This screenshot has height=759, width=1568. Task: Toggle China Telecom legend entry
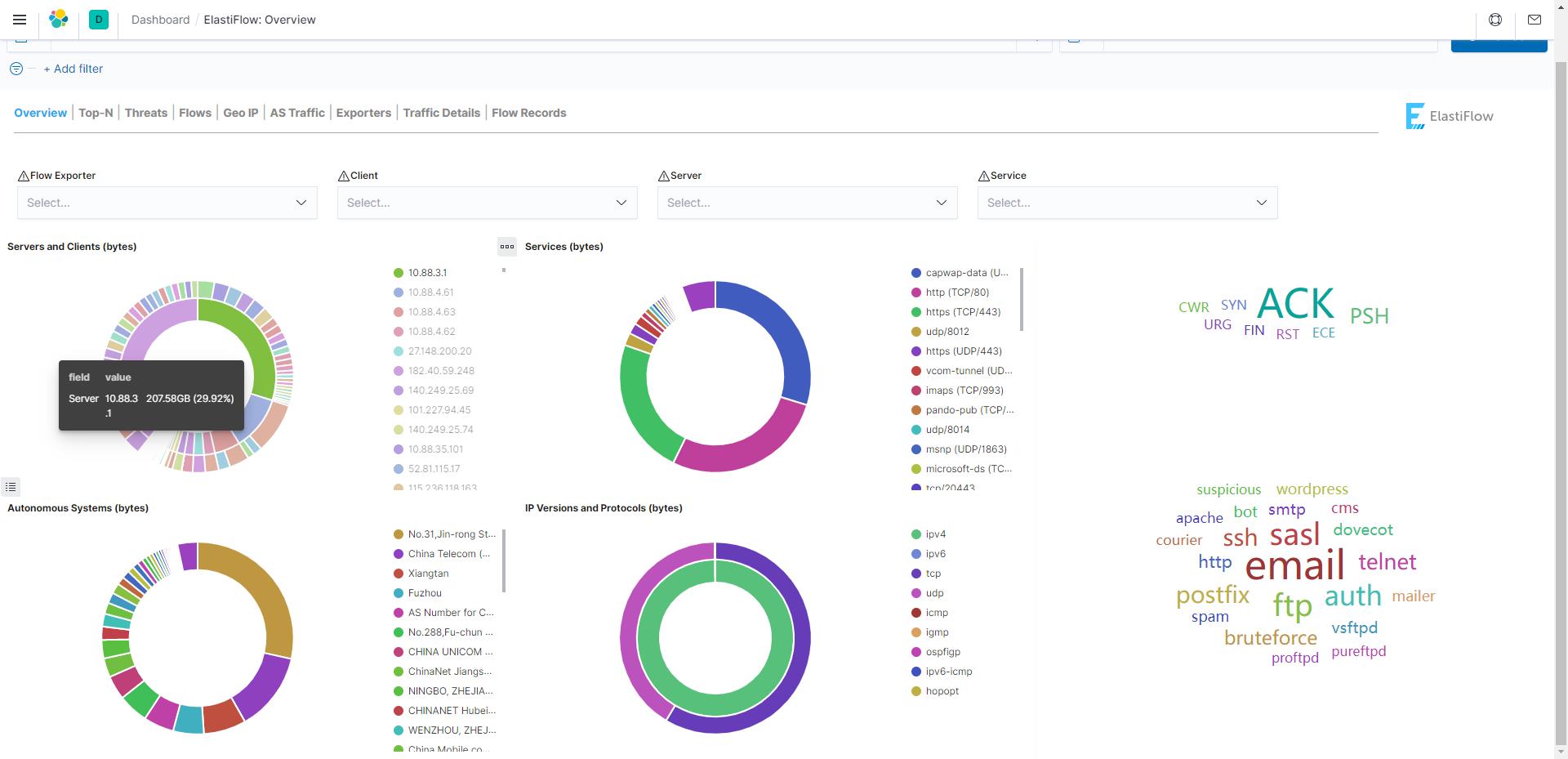coord(442,554)
